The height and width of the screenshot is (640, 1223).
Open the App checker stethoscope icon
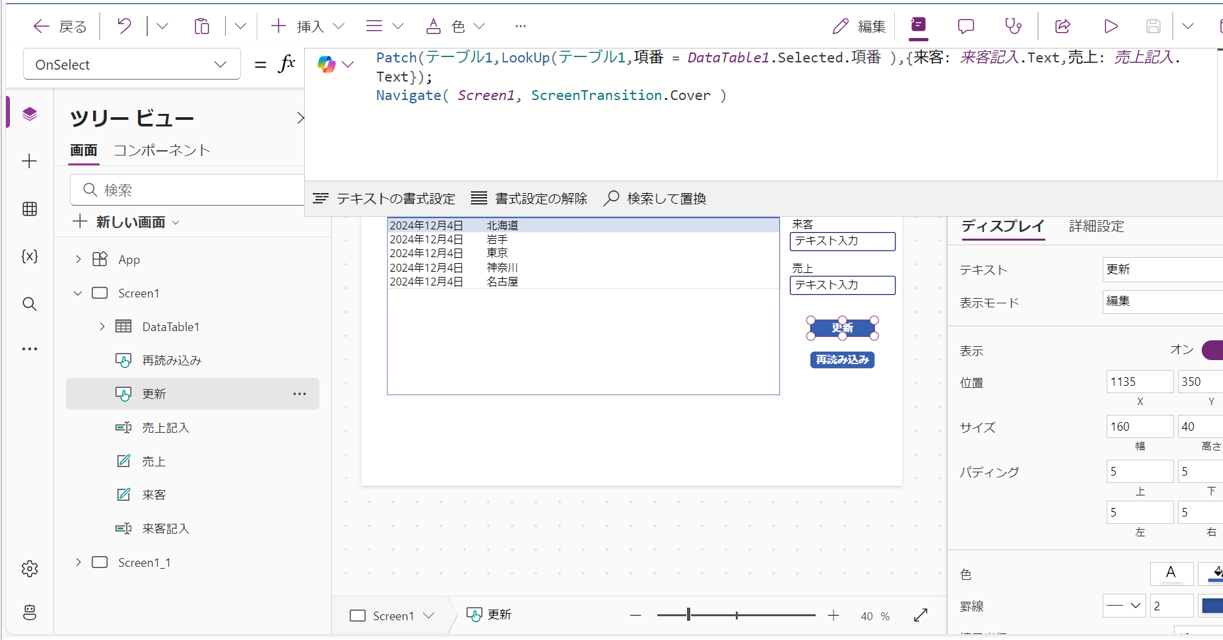tap(1013, 26)
